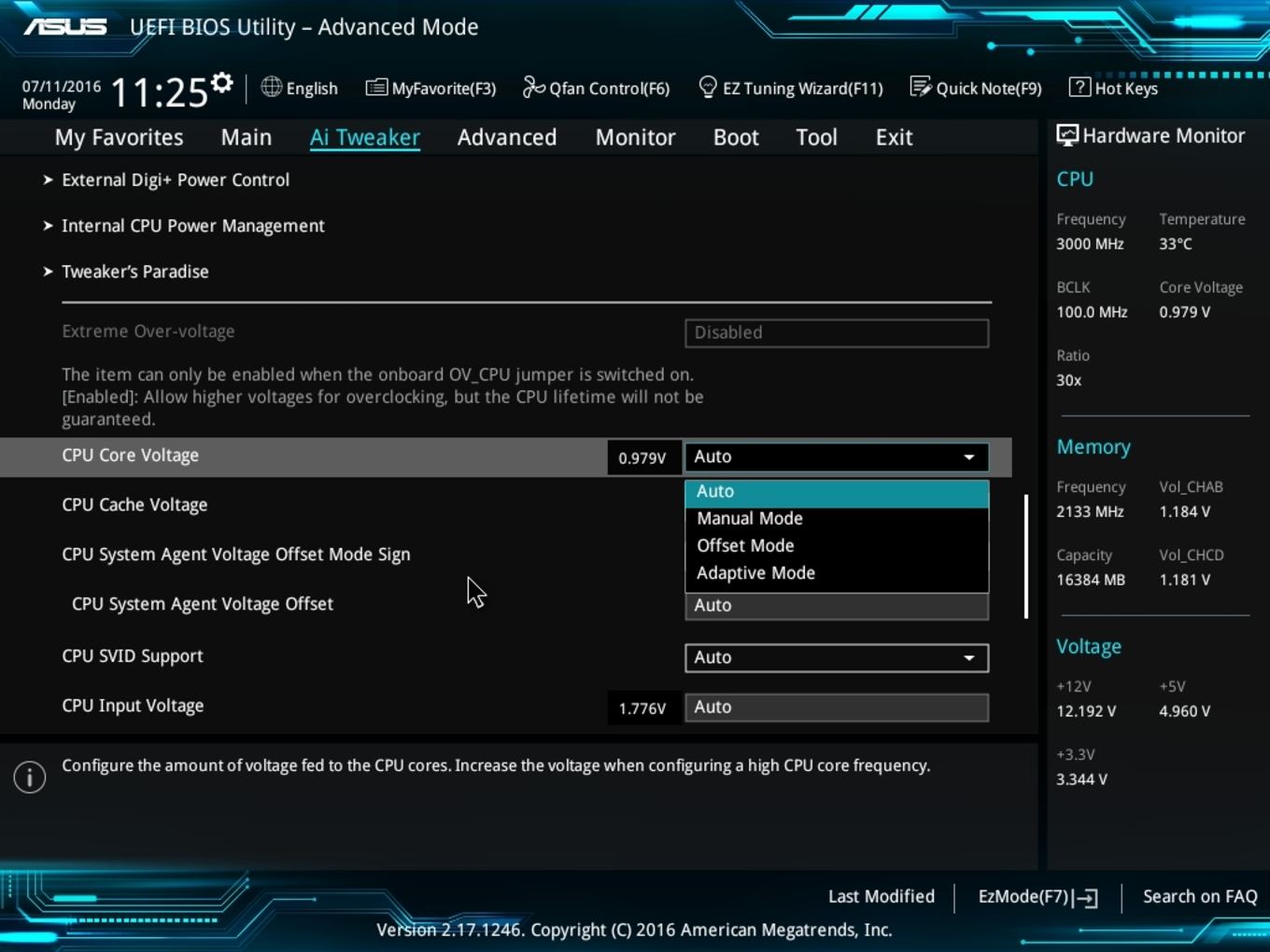This screenshot has height=952, width=1270.
Task: Expand Internal CPU Power Management
Action: (x=193, y=226)
